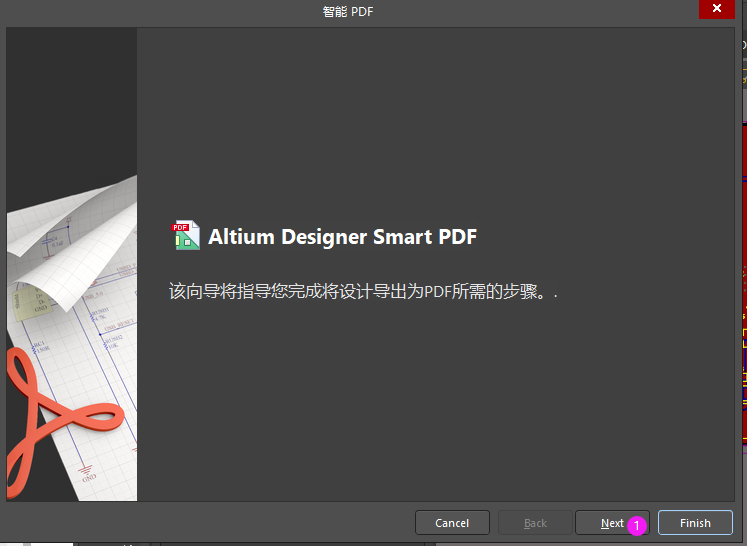Screen dimensions: 747x546
Task: Click the Next button
Action: (x=612, y=523)
